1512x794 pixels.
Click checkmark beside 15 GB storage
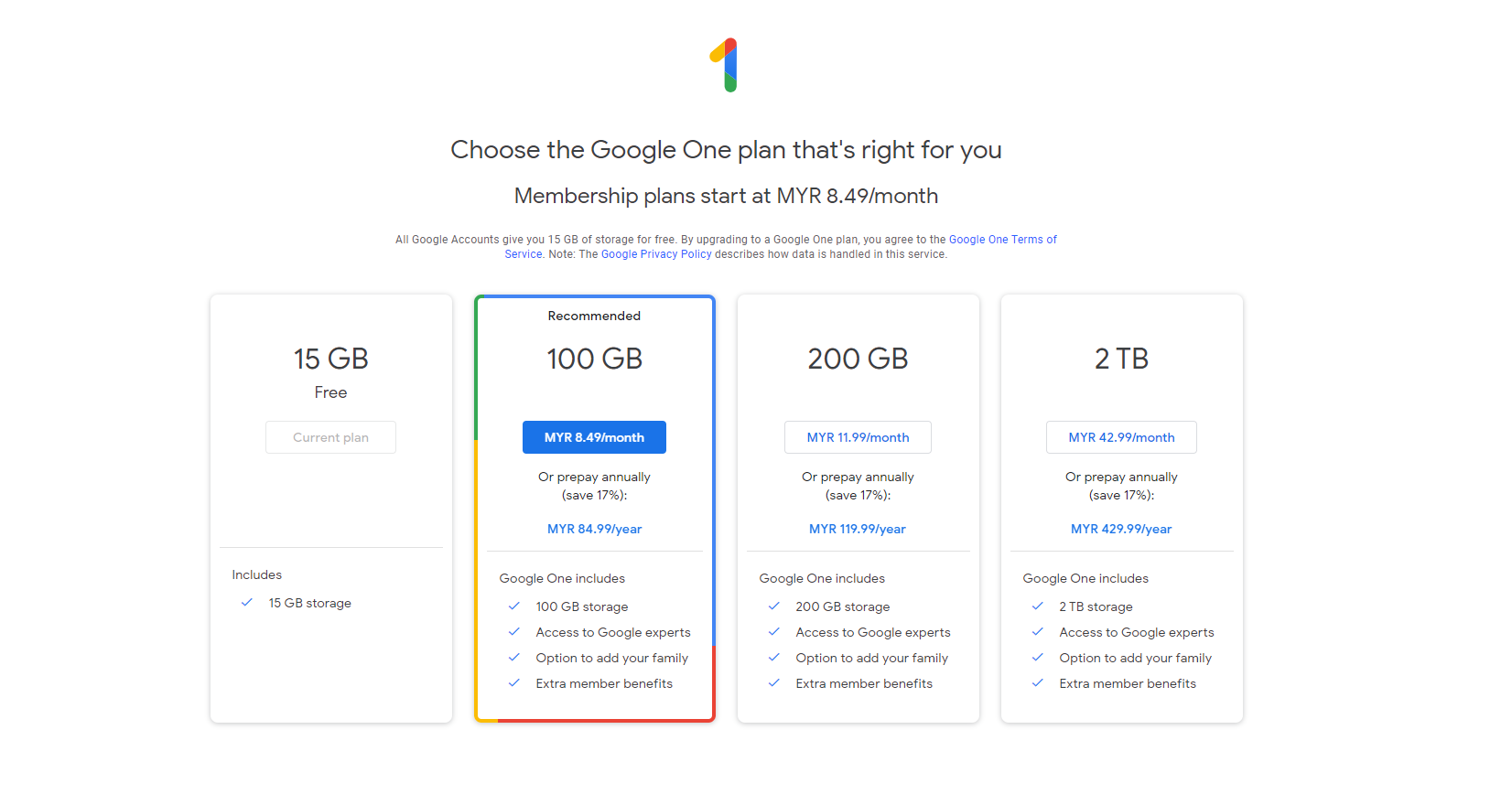(x=246, y=603)
